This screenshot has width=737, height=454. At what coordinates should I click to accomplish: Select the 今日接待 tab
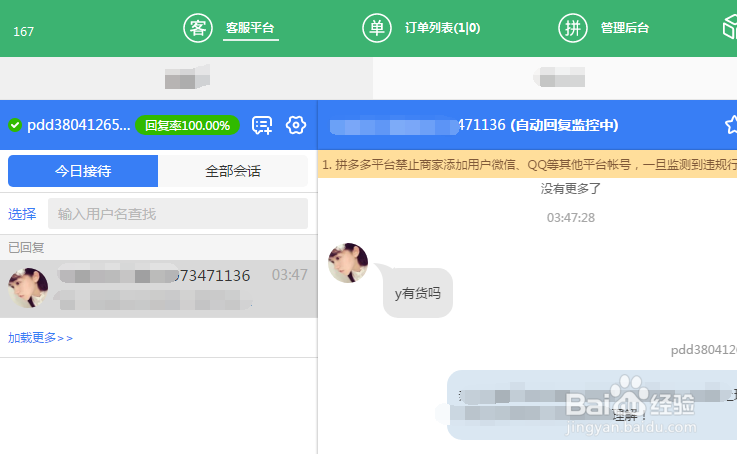point(83,171)
